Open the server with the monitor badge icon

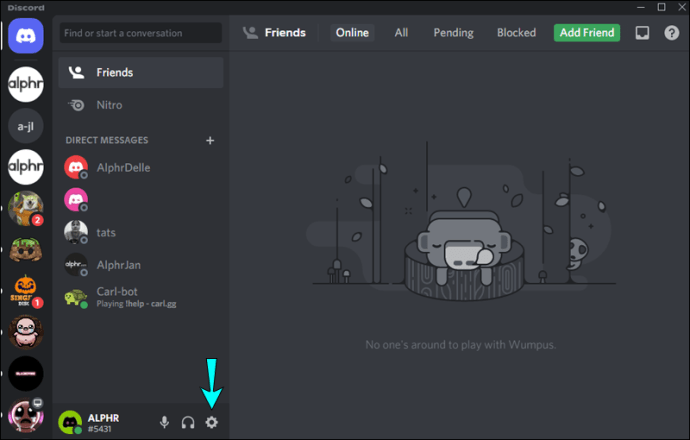(x=26, y=415)
